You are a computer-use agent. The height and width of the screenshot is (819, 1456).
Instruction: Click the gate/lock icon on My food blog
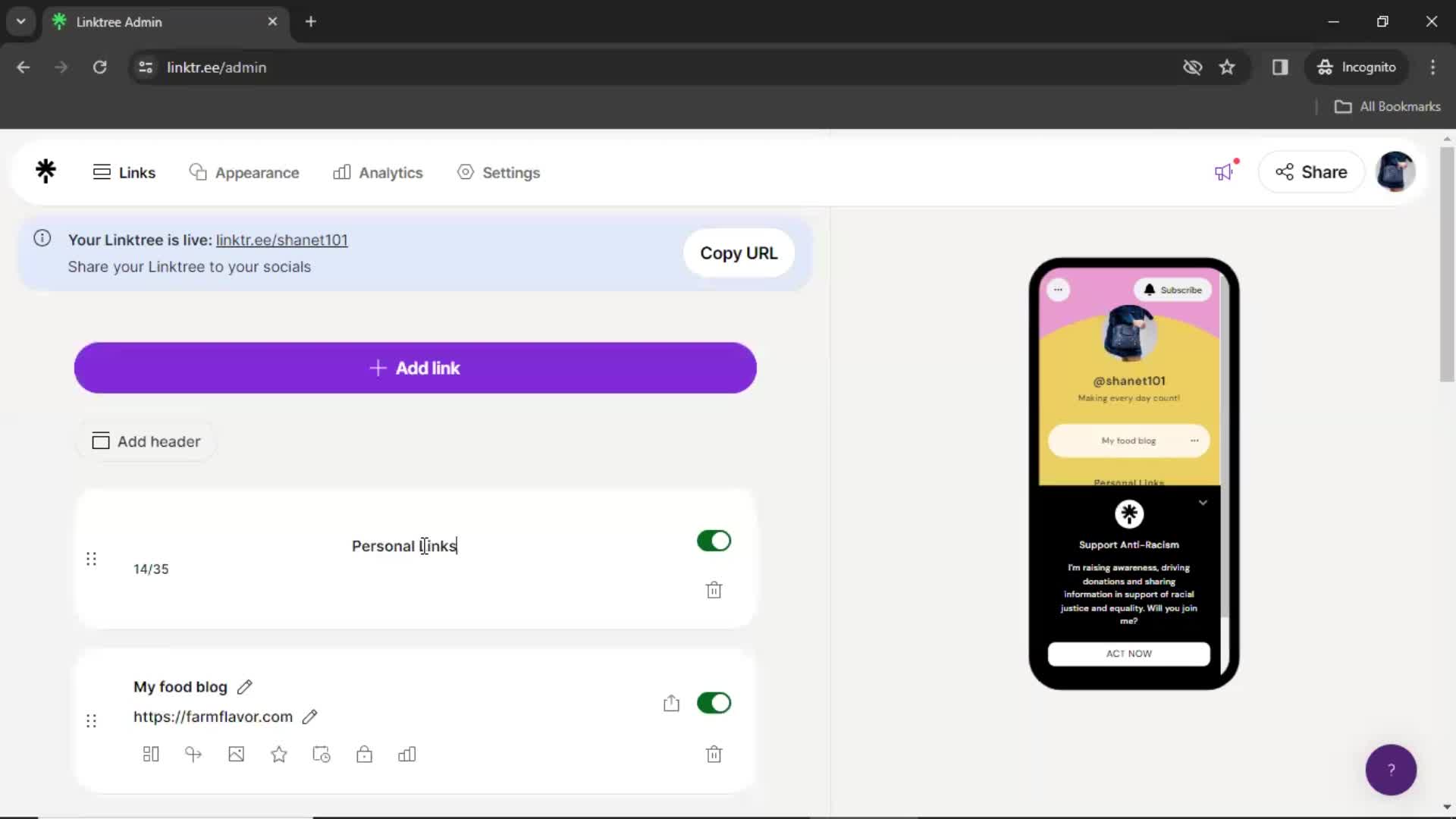point(365,755)
